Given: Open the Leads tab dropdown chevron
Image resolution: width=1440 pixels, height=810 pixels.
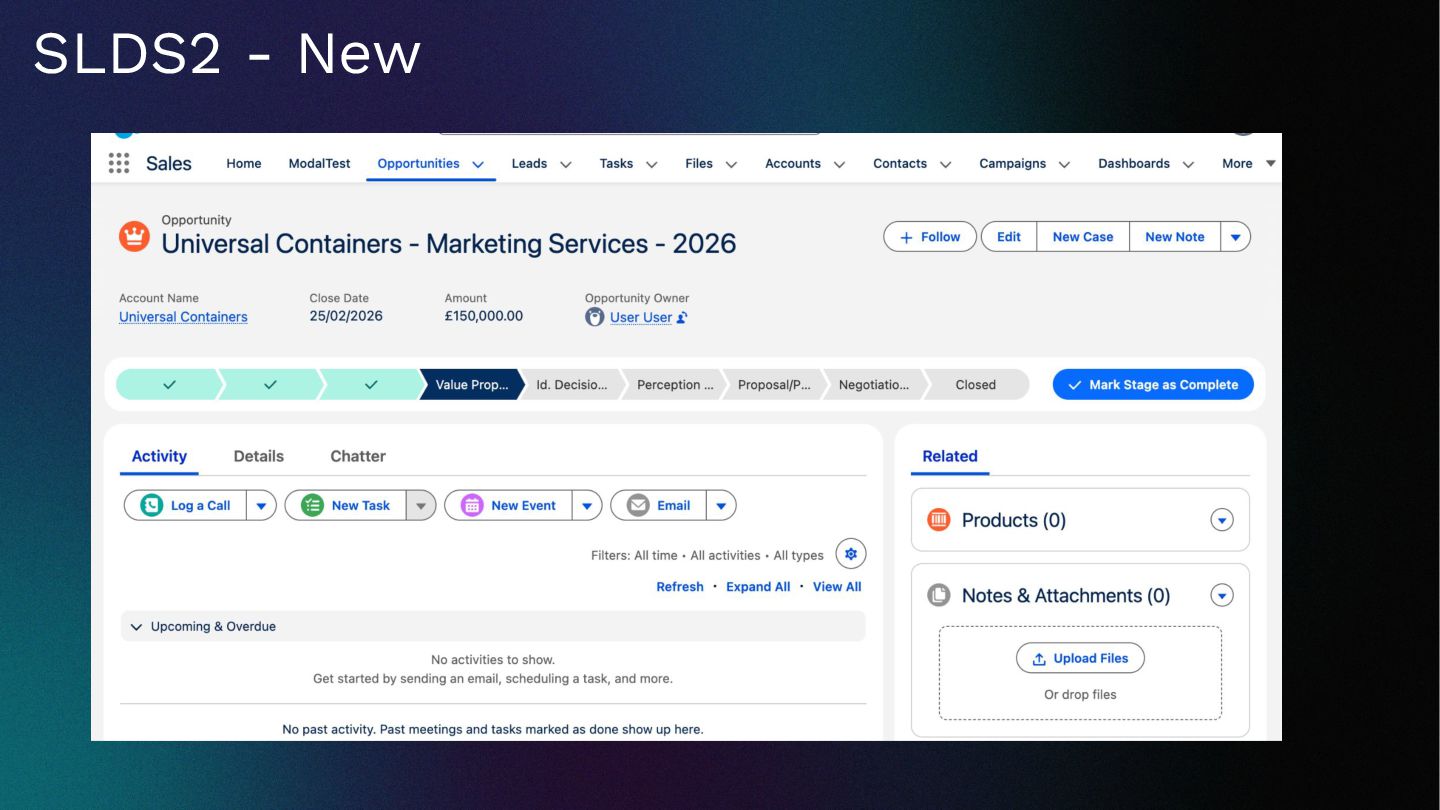Looking at the screenshot, I should pos(565,164).
